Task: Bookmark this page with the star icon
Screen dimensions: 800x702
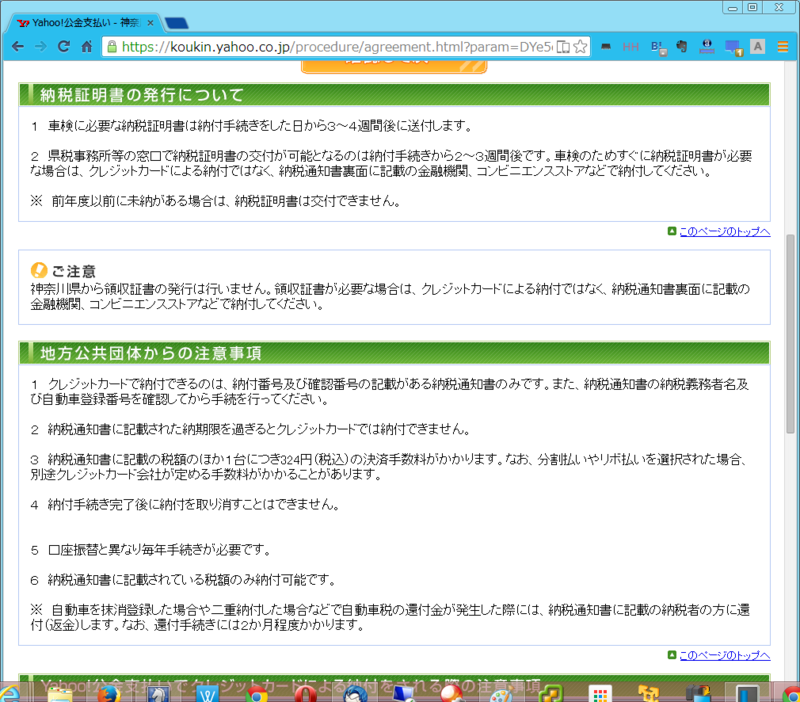Action: coord(580,47)
